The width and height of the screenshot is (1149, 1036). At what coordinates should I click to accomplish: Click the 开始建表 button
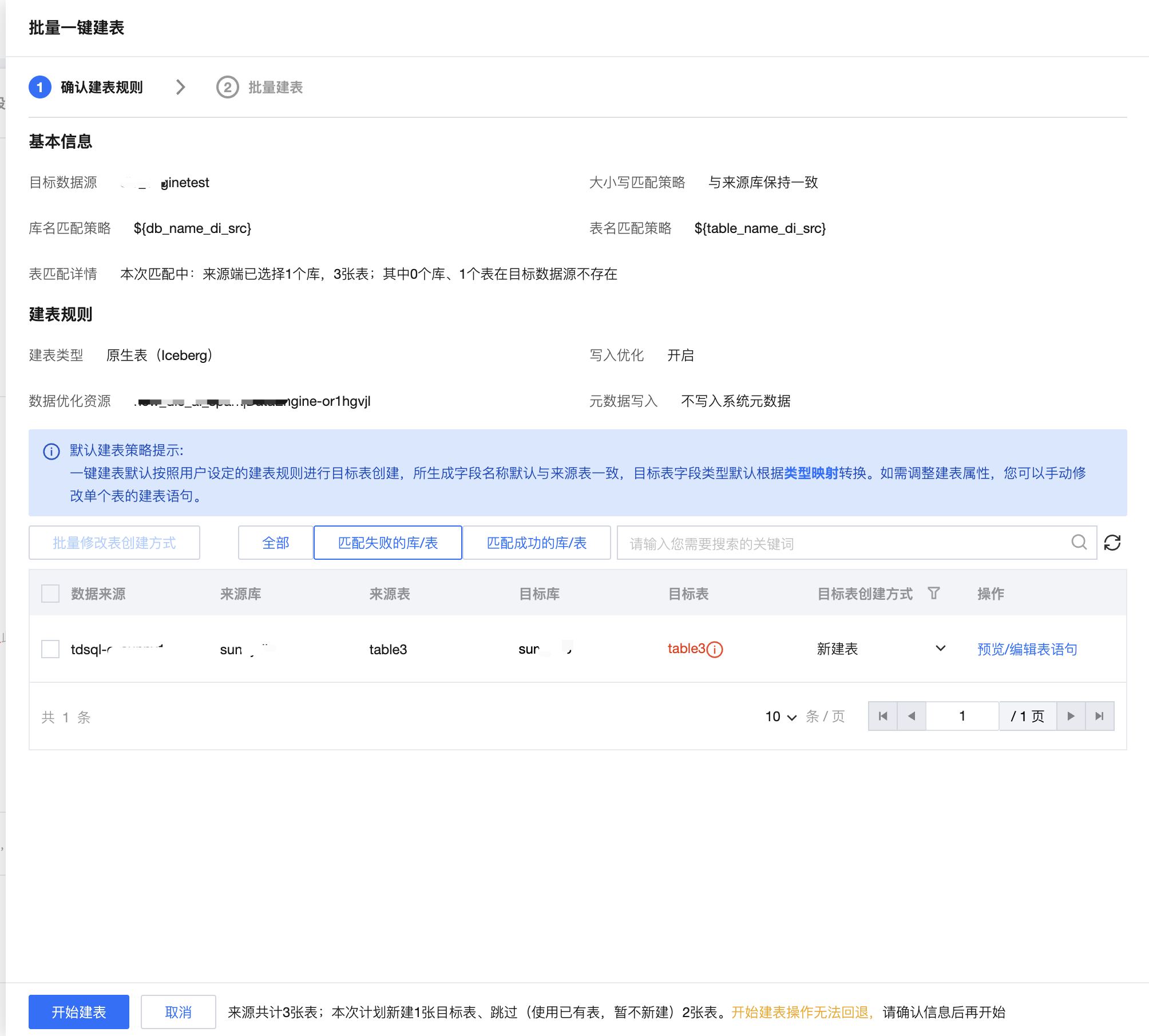79,1012
